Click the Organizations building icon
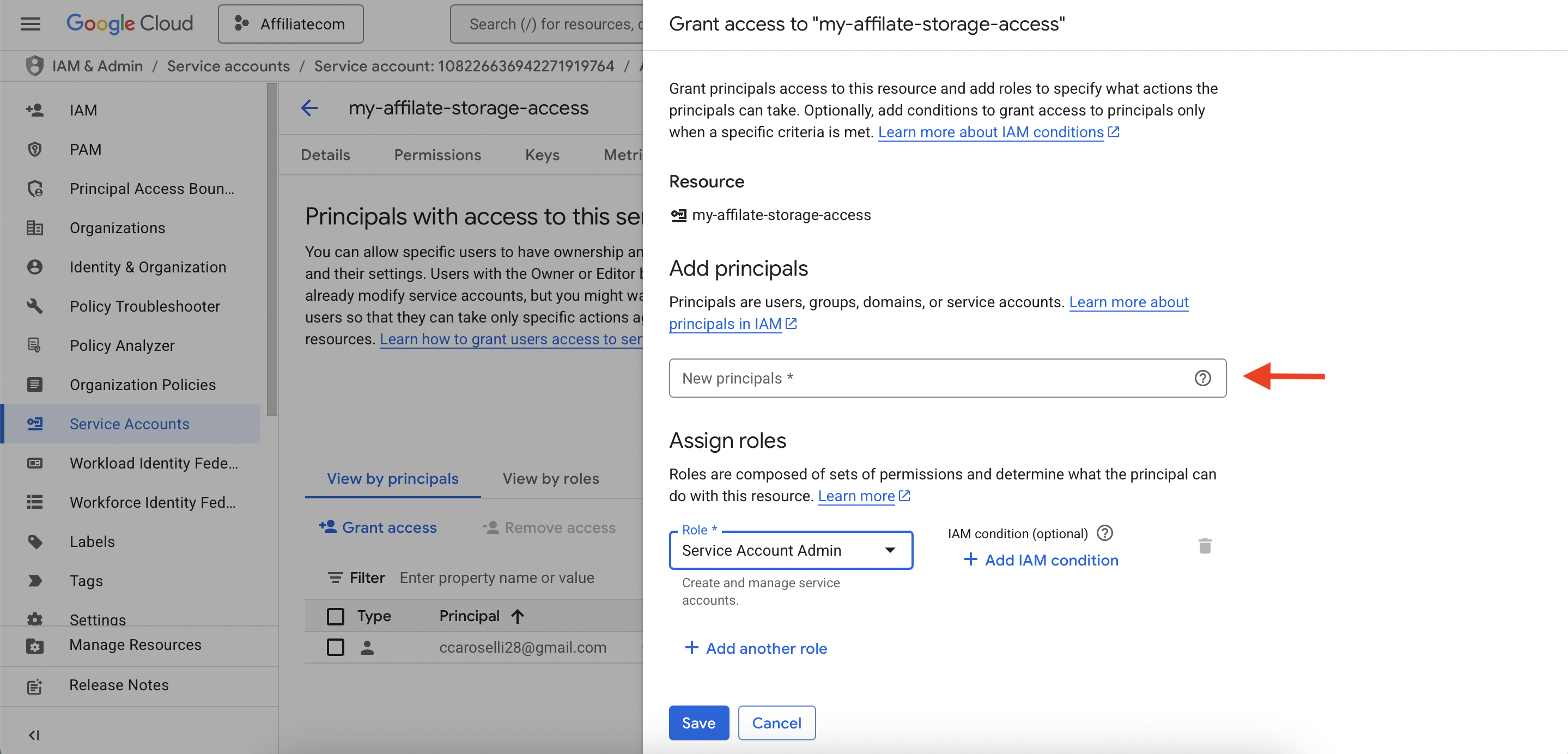The image size is (1568, 754). click(x=35, y=228)
